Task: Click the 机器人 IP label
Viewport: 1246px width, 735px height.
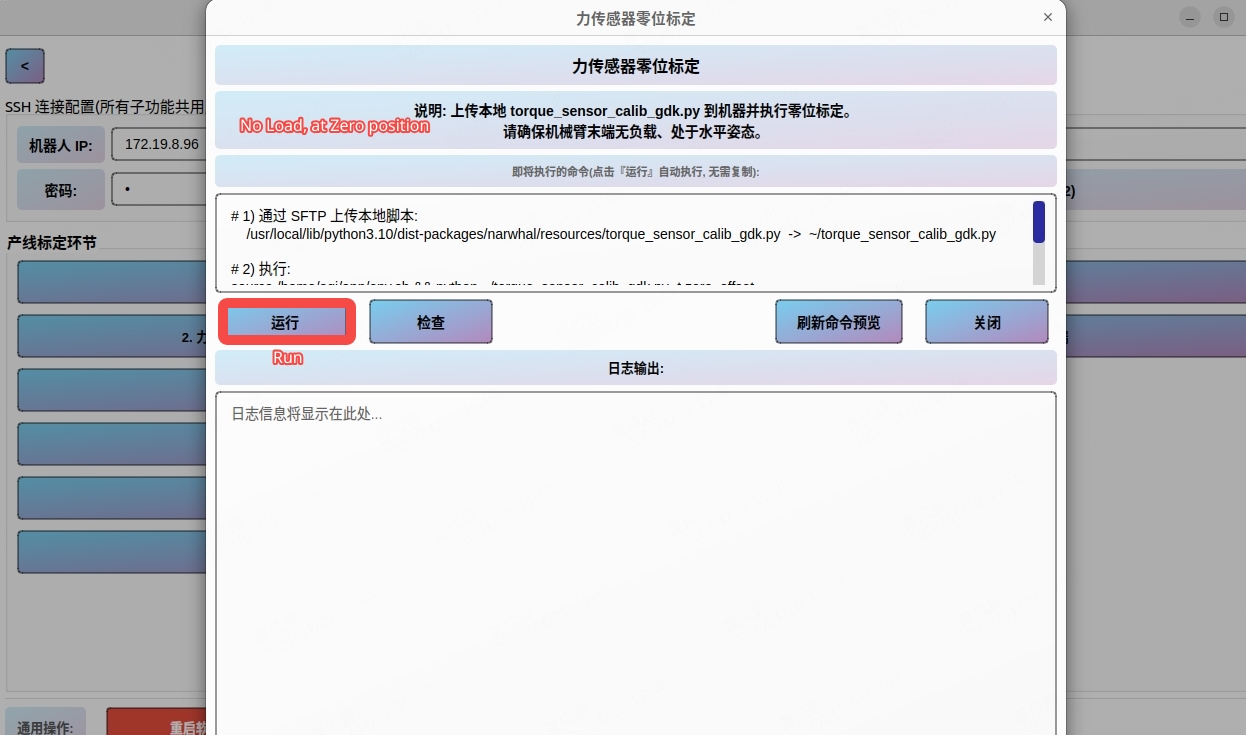Action: pyautogui.click(x=60, y=145)
